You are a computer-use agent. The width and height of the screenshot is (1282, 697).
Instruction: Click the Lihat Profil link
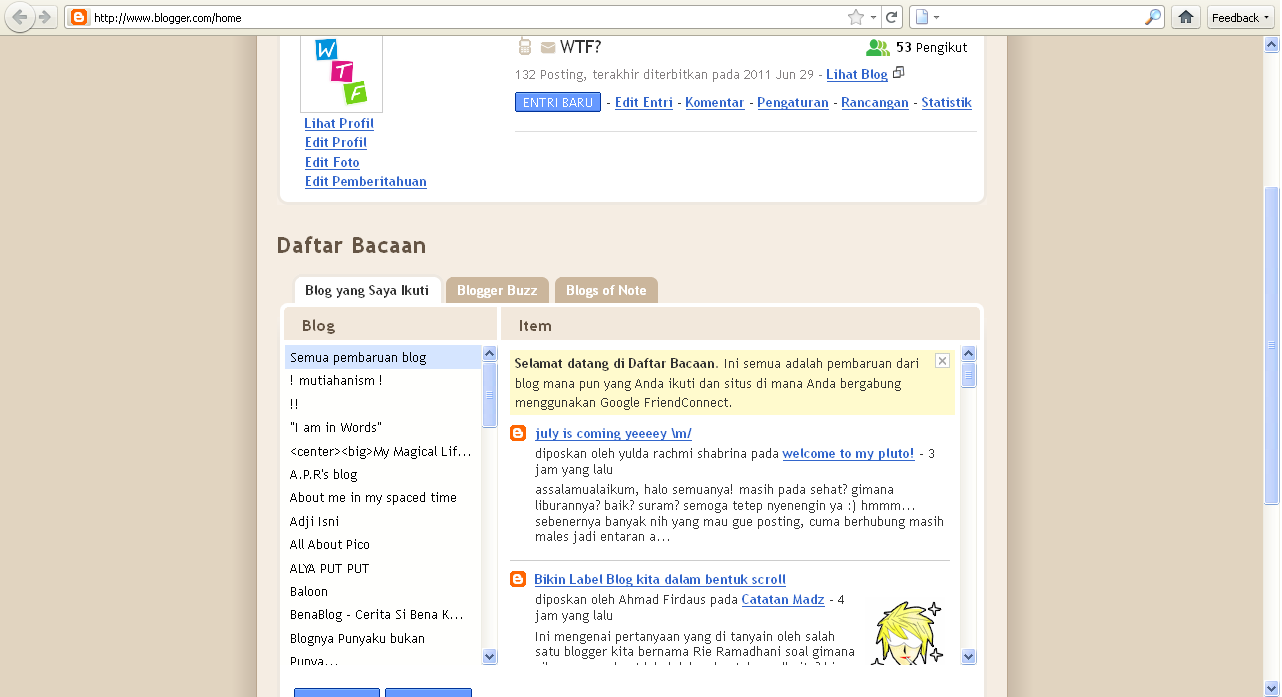[x=339, y=123]
